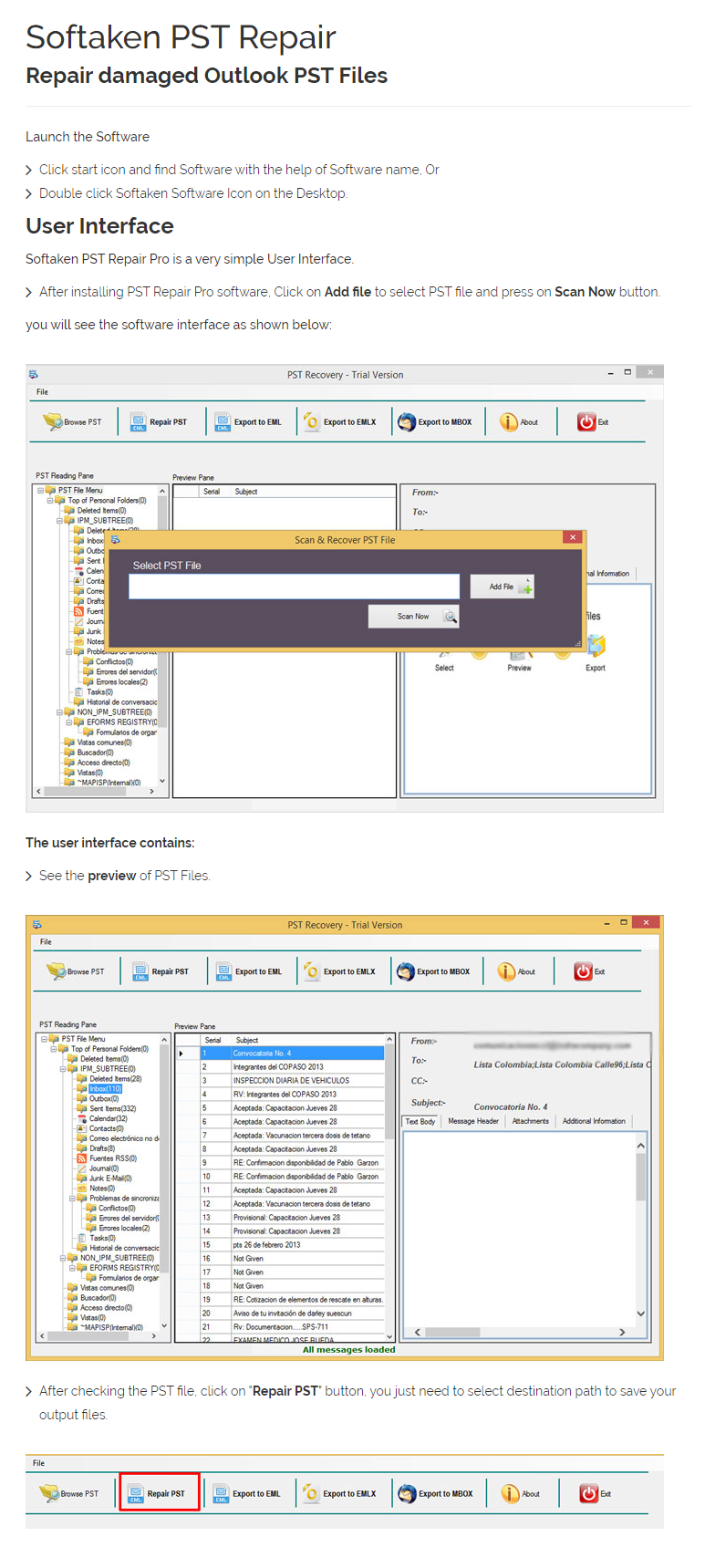
Task: Click Export to MBOX in the message list screenshot
Action: [434, 971]
